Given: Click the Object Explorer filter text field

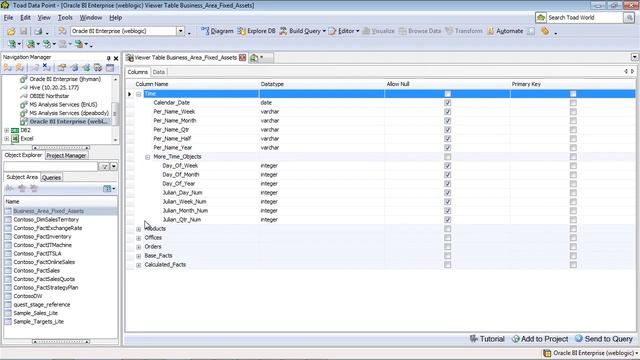Looking at the screenshot, I should point(51,167).
